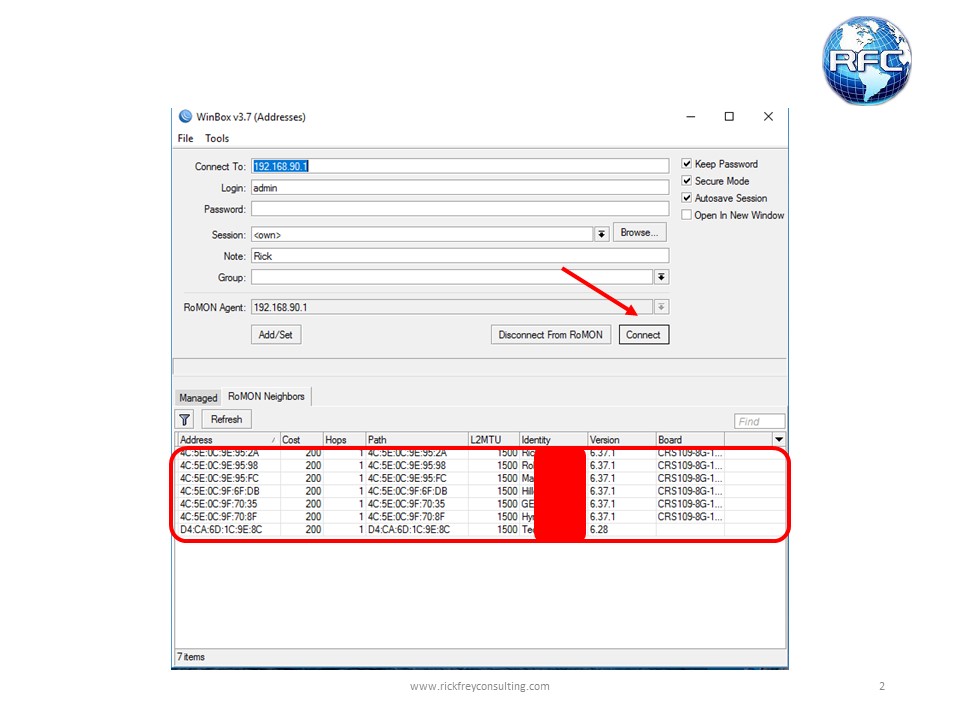The width and height of the screenshot is (960, 720).
Task: Click the filter funnel icon
Action: click(x=184, y=419)
